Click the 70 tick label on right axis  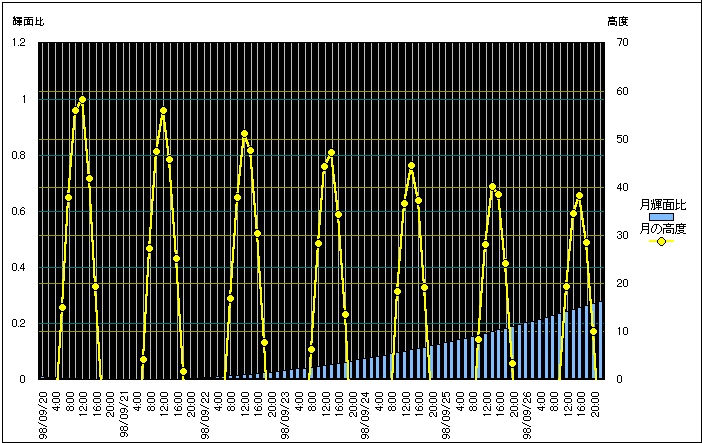[x=621, y=43]
